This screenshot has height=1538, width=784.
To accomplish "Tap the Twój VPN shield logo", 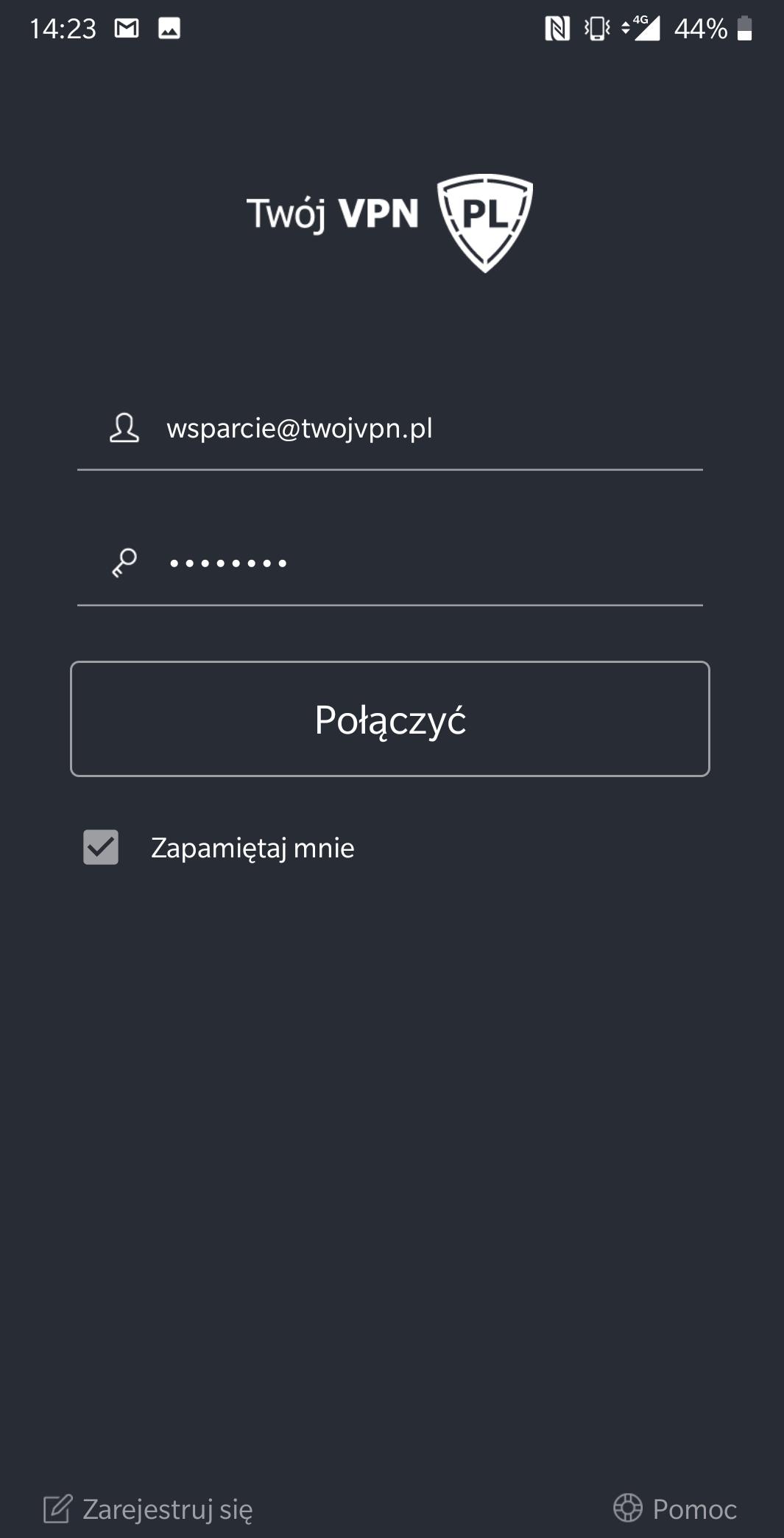I will pos(485,223).
